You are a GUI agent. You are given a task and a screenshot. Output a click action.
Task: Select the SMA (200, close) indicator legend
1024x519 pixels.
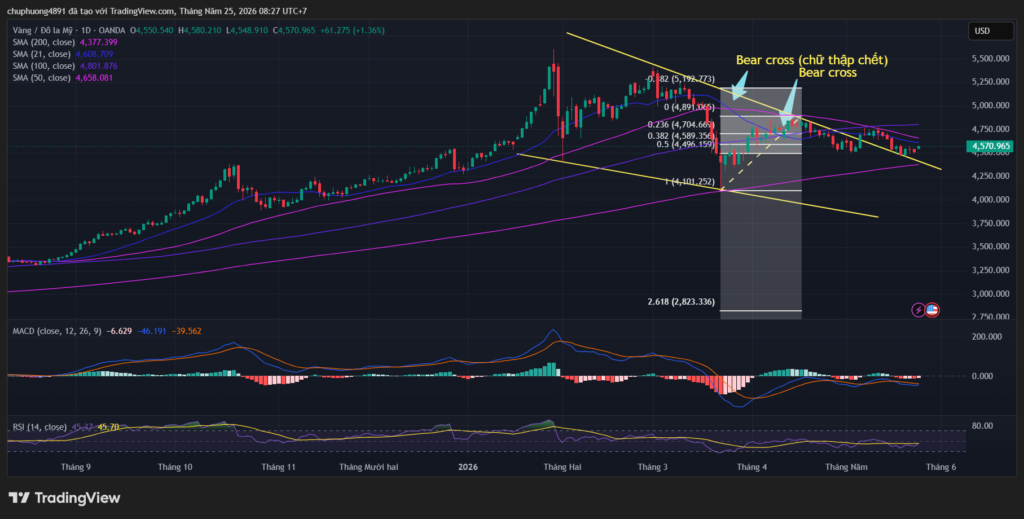point(65,42)
